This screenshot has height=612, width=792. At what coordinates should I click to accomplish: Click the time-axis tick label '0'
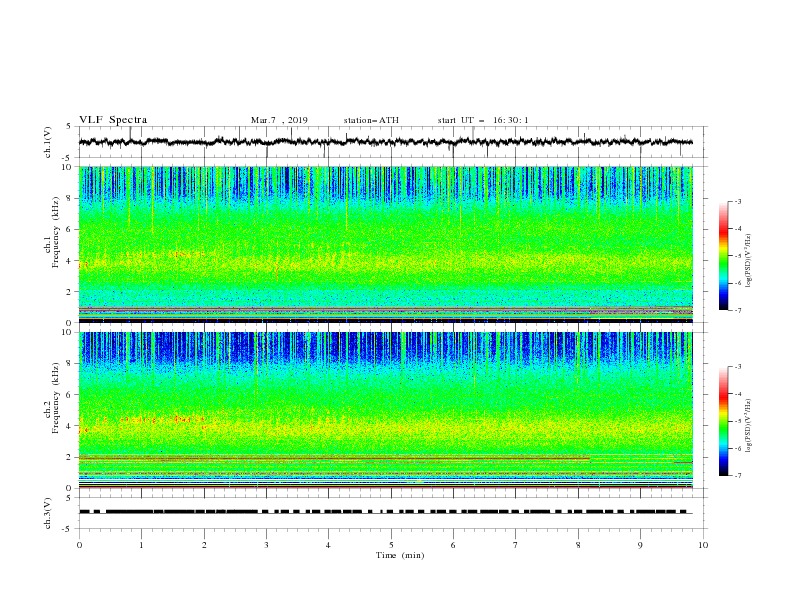[x=79, y=545]
